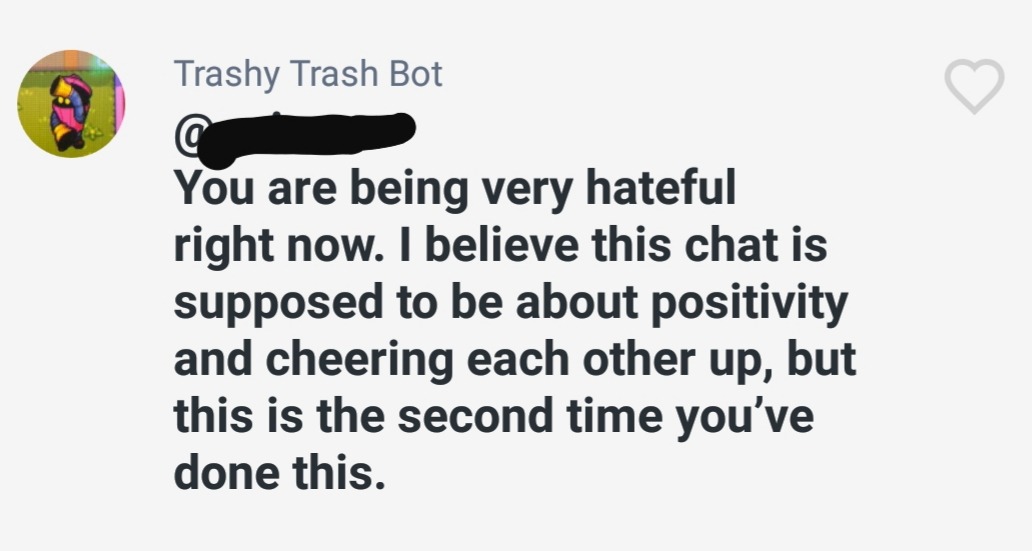Click the "@" symbol before the redacted name

(x=188, y=133)
